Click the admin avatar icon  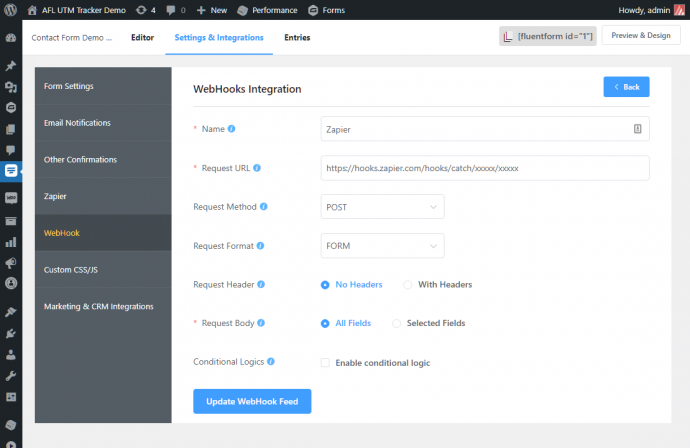(x=679, y=10)
